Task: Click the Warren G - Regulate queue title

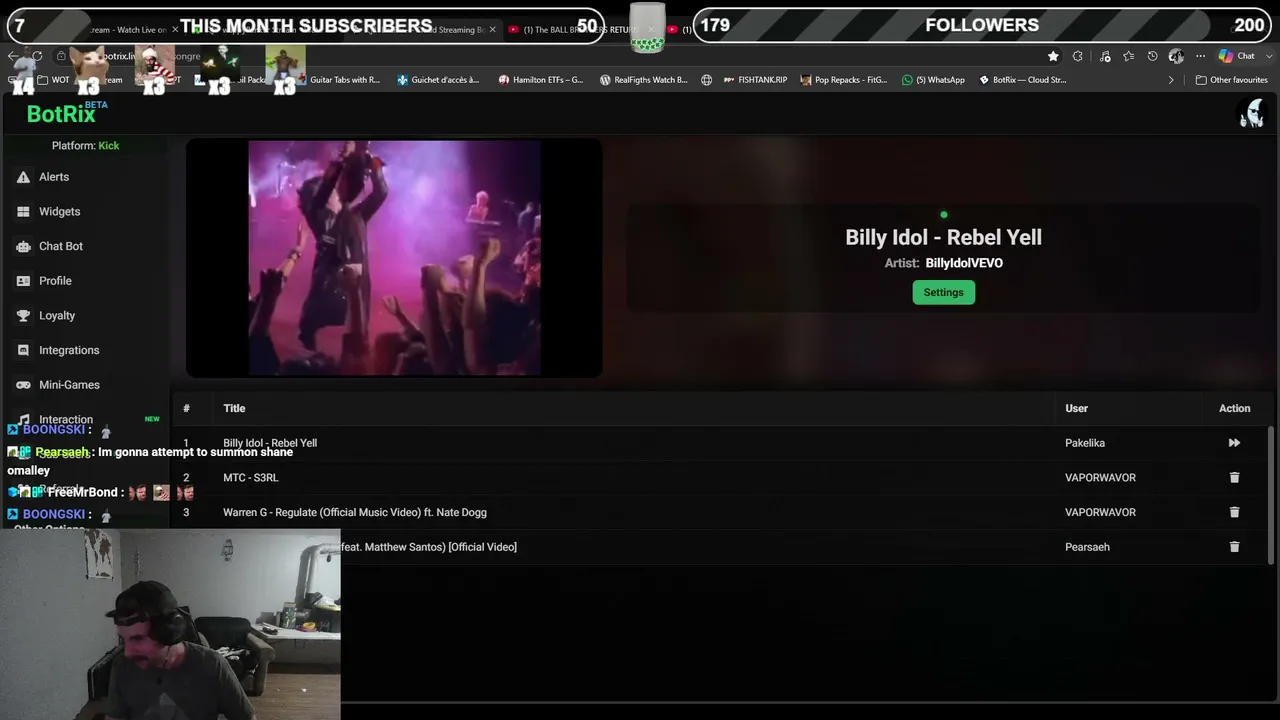Action: (x=355, y=512)
